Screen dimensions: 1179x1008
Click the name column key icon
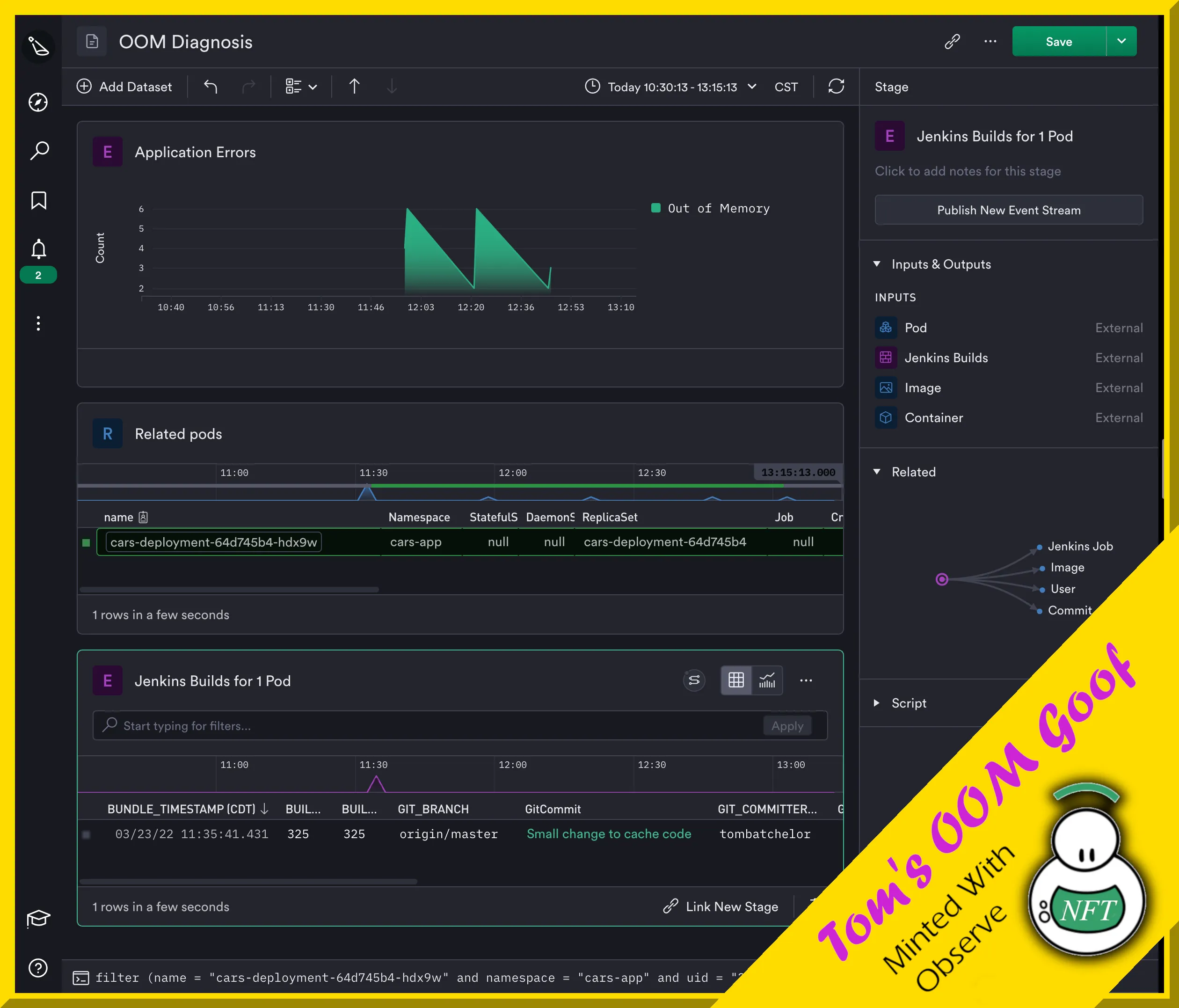143,517
